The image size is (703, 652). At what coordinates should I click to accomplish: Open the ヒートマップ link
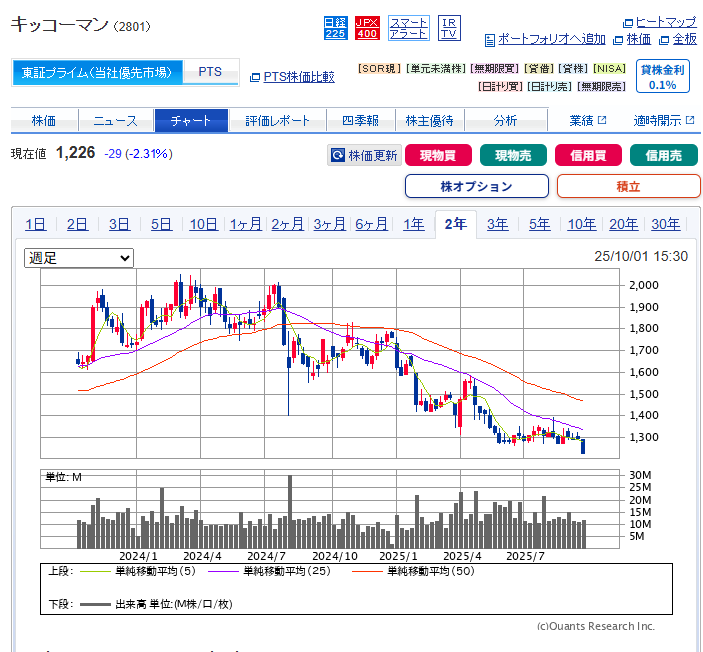659,22
